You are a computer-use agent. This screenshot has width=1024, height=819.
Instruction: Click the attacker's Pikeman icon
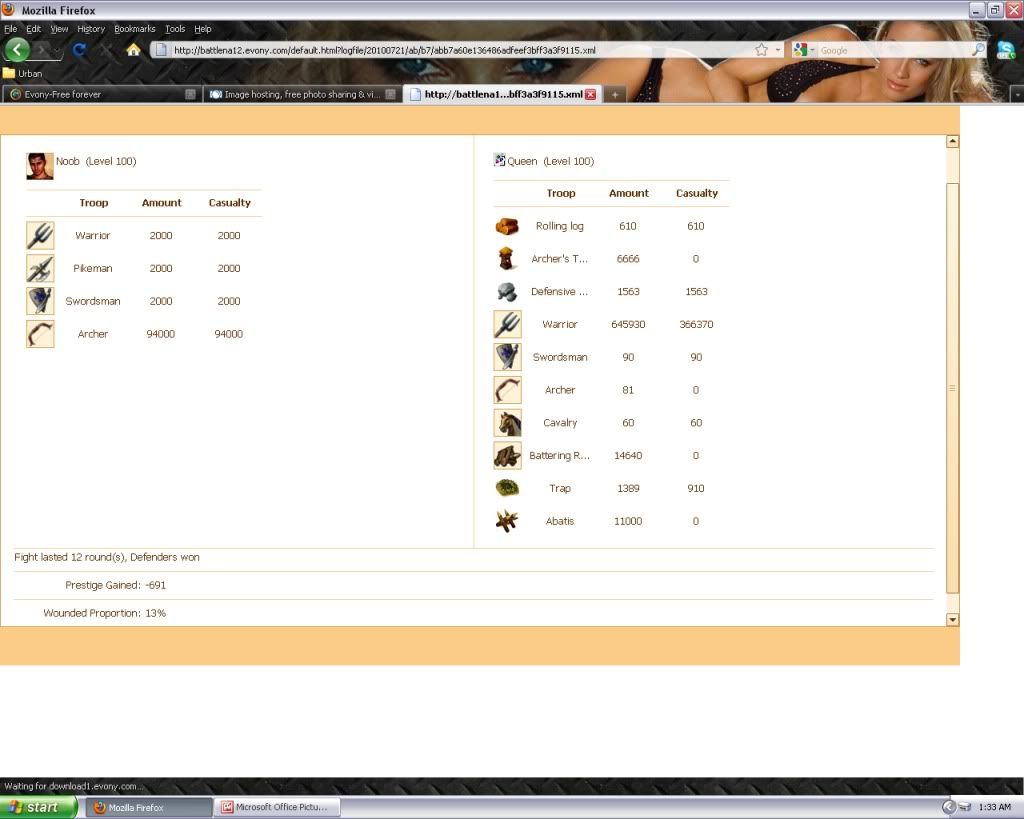click(x=40, y=269)
